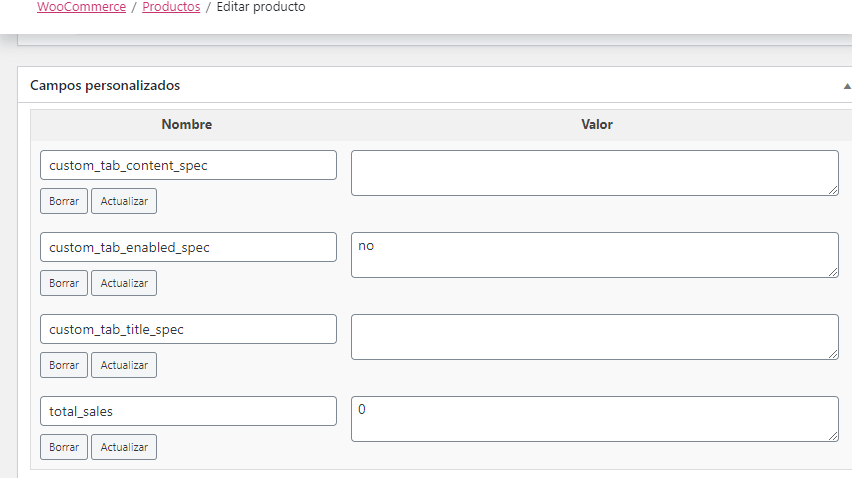Focus the custom_tab_content_spec name field
The image size is (852, 478).
pos(188,165)
